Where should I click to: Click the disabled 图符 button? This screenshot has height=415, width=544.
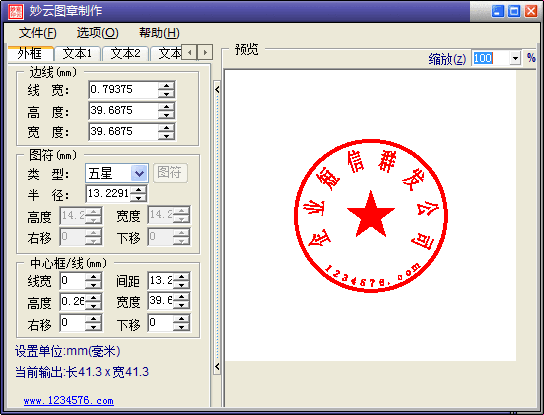coord(170,172)
